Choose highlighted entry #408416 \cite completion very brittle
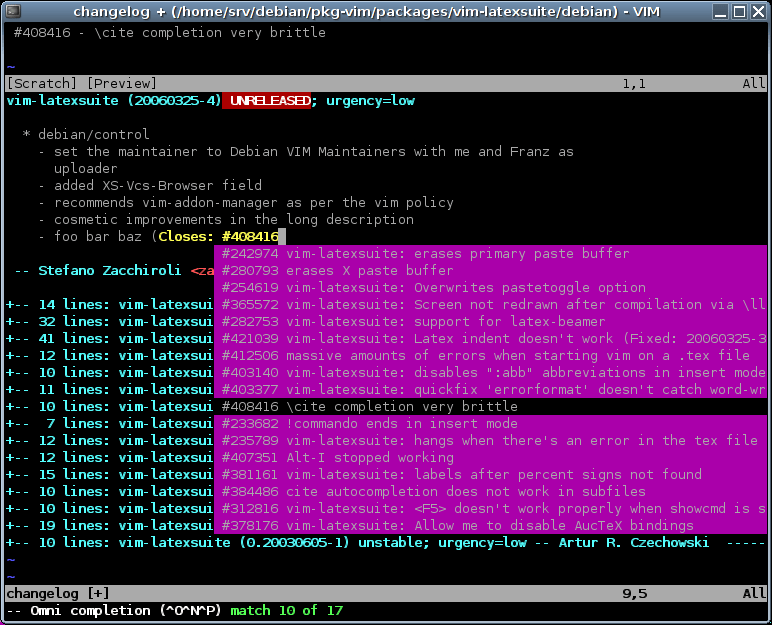The width and height of the screenshot is (772, 625). coord(490,406)
